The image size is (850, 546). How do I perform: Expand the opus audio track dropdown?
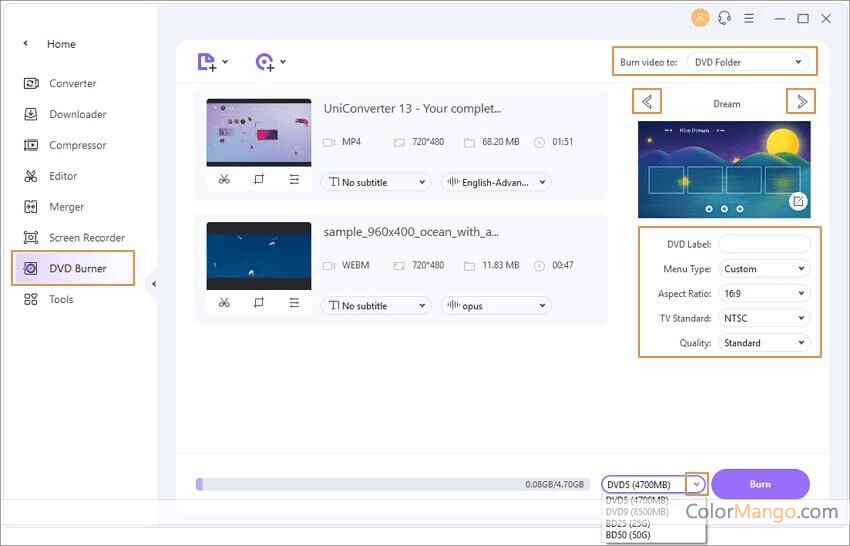tap(496, 306)
